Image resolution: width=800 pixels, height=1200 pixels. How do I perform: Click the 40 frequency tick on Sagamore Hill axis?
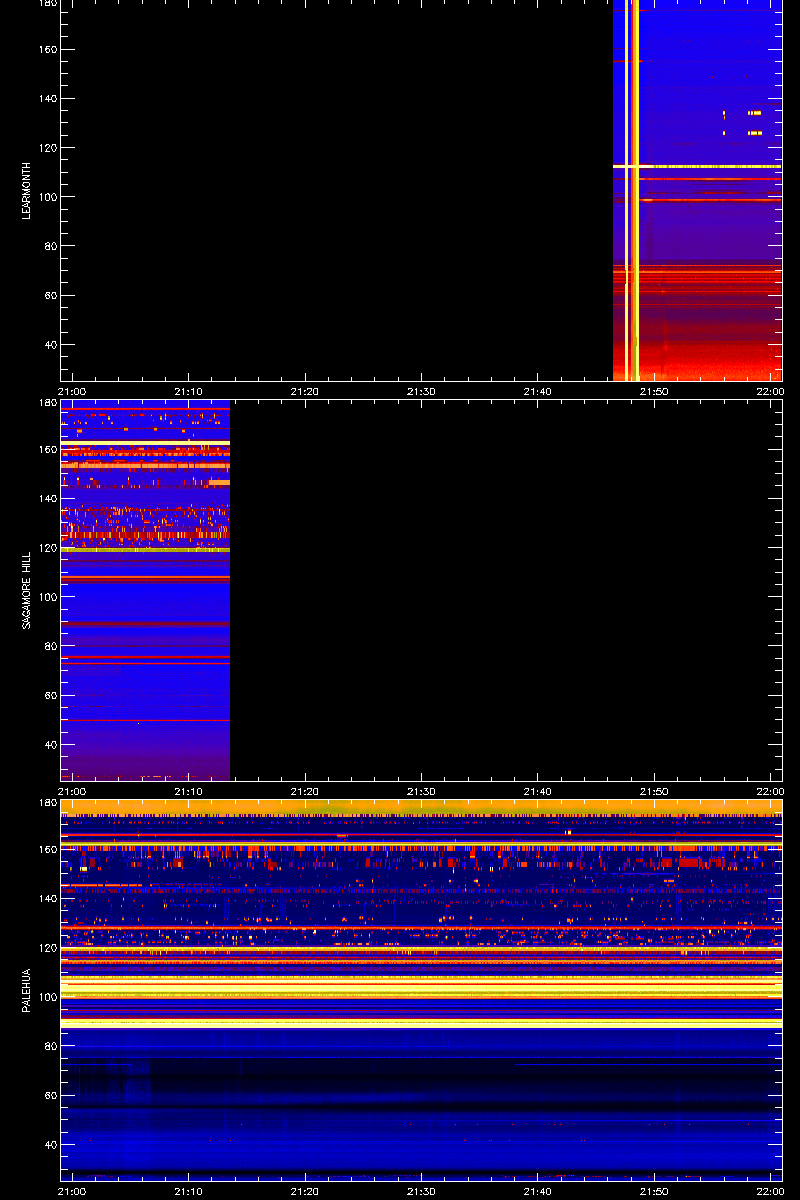(52, 745)
